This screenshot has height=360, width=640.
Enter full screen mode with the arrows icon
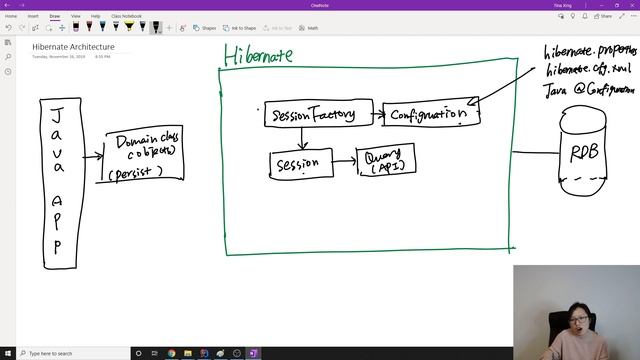tap(622, 16)
